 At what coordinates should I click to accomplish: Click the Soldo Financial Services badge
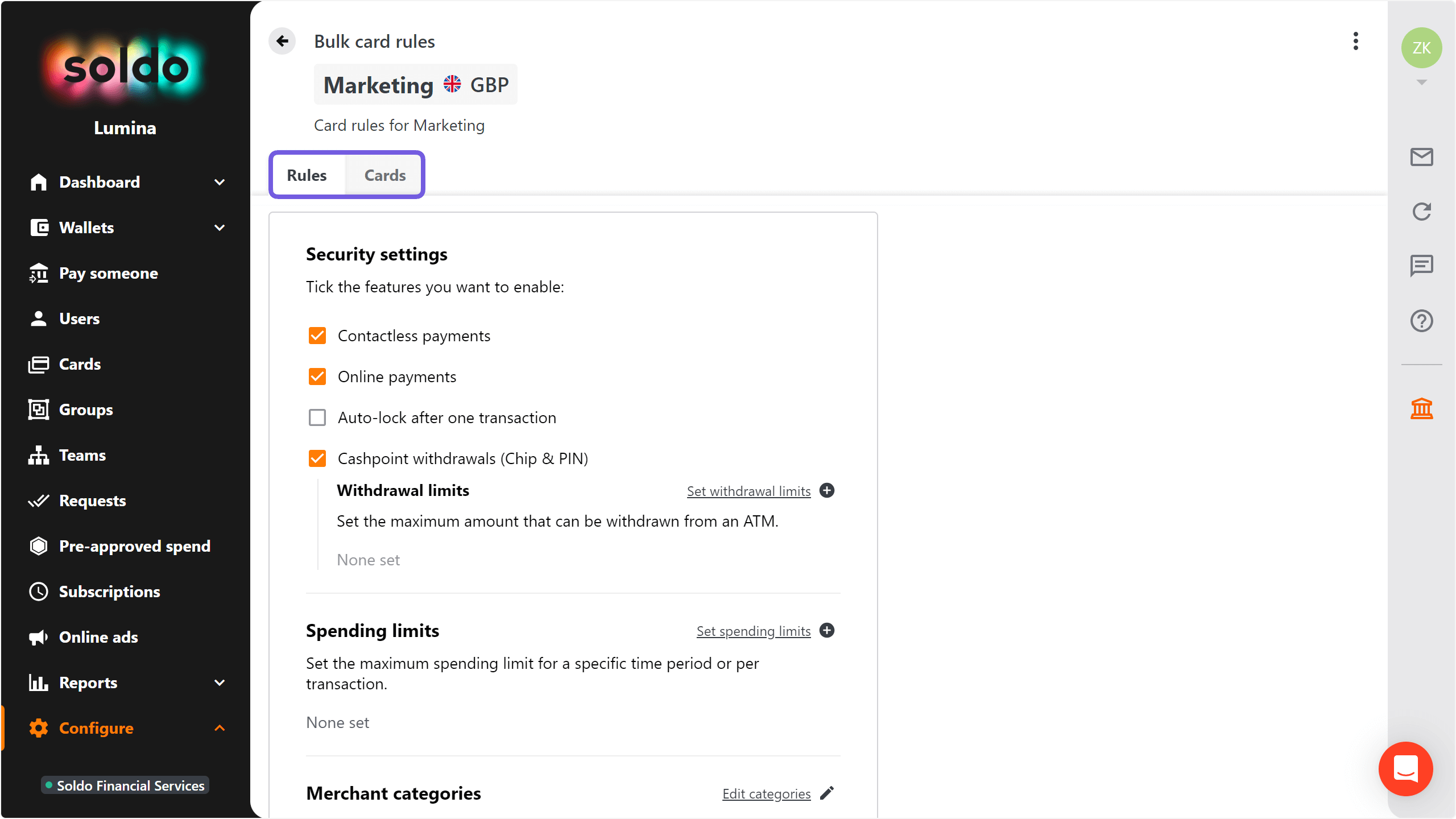[x=125, y=785]
